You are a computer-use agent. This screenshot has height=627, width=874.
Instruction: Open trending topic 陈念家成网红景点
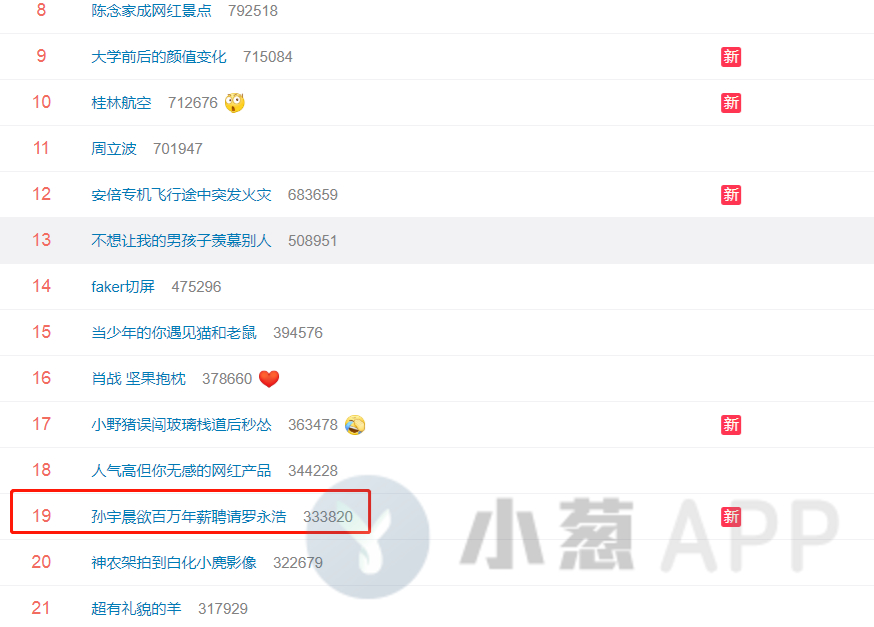(x=152, y=11)
